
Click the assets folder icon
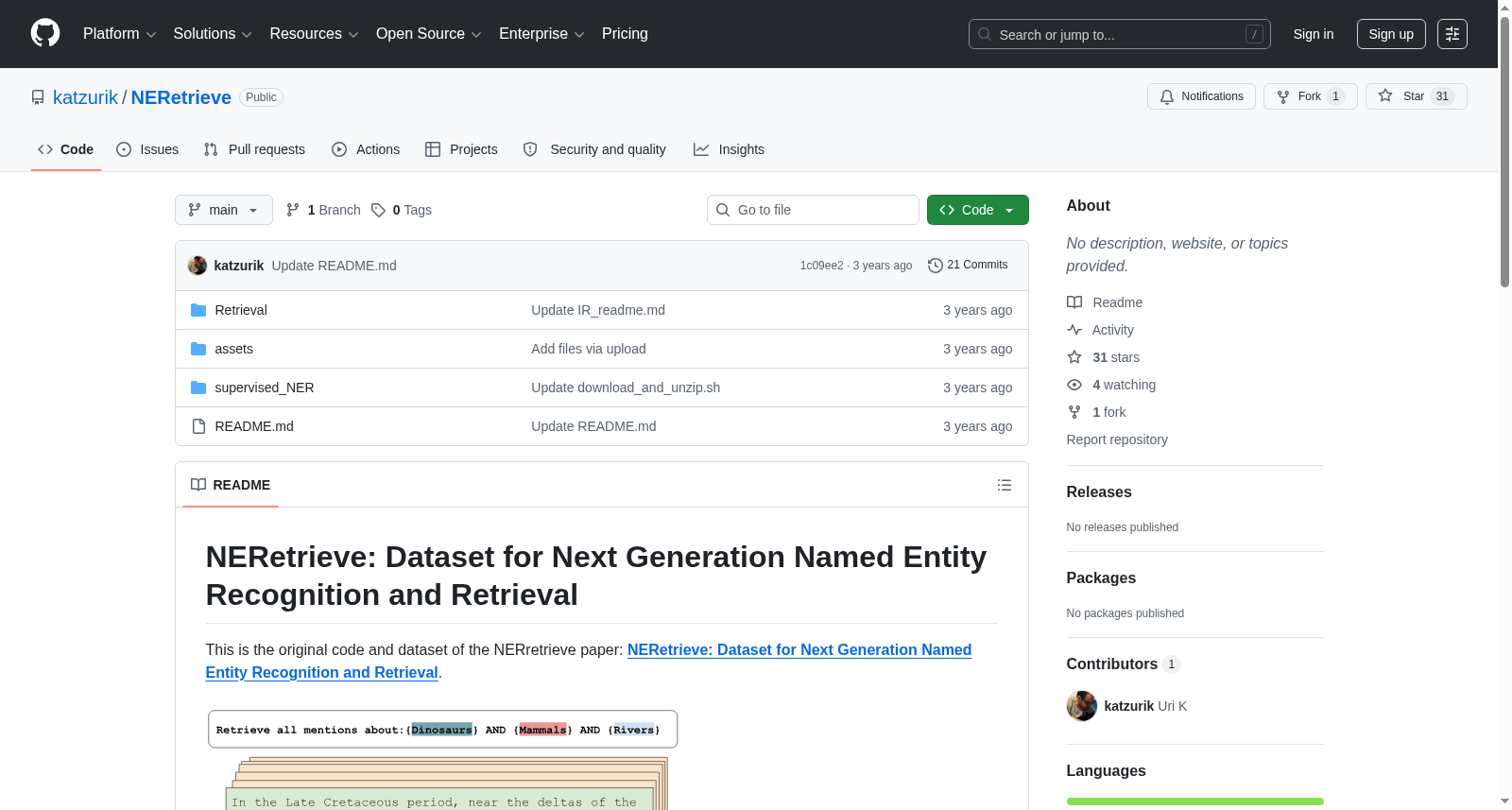click(198, 349)
